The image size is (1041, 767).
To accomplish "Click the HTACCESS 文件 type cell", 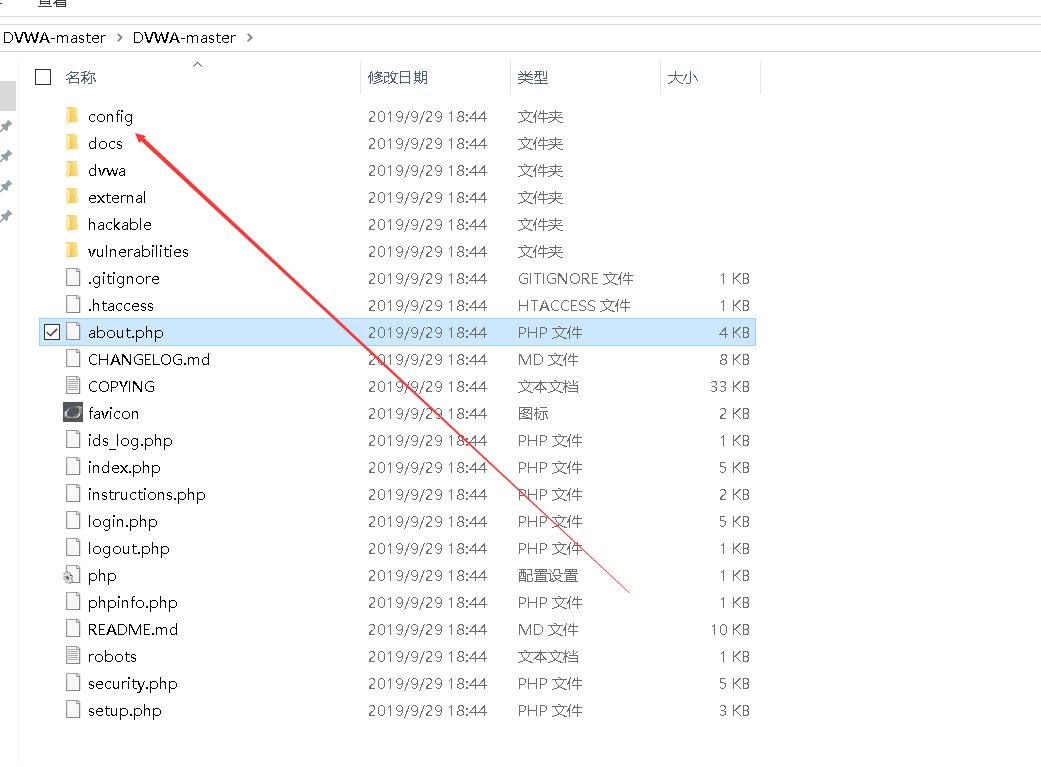I will pyautogui.click(x=574, y=305).
